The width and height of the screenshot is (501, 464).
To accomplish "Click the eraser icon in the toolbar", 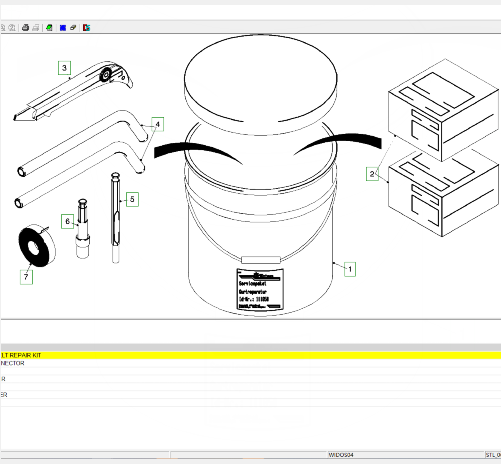I will point(73,28).
